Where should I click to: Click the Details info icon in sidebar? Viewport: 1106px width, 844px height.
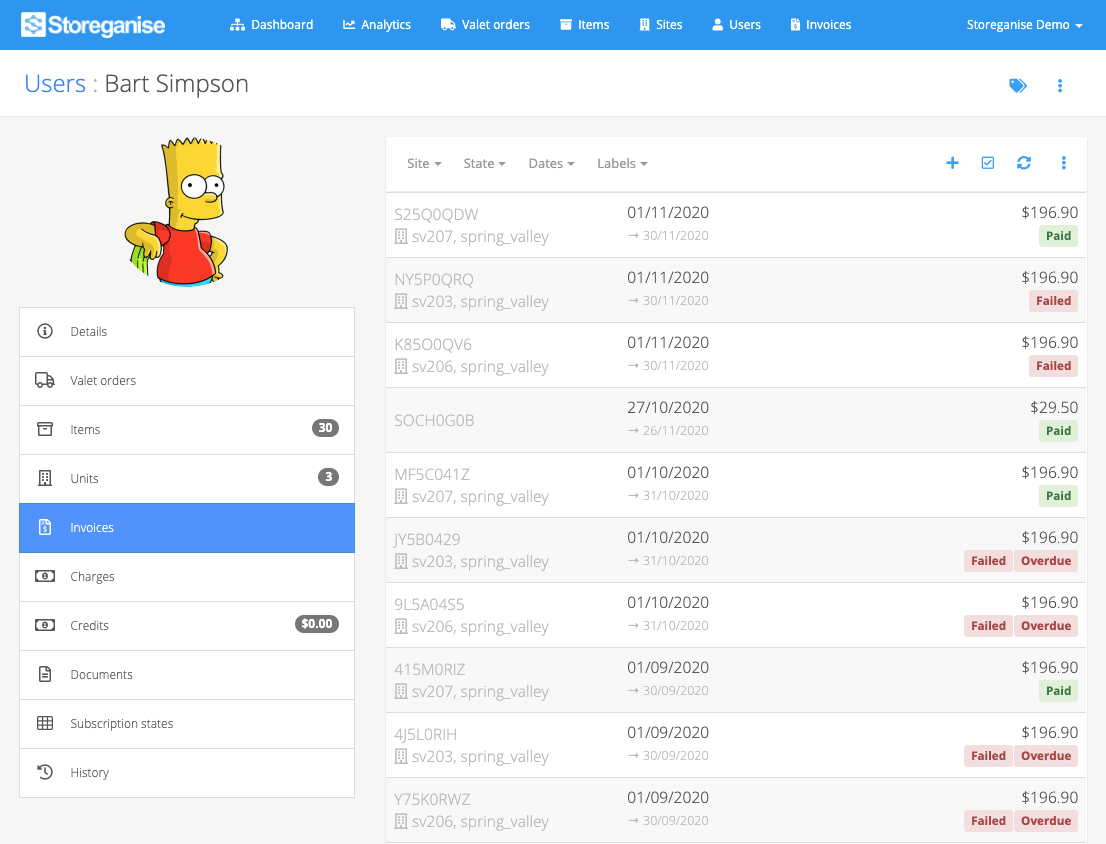44,331
